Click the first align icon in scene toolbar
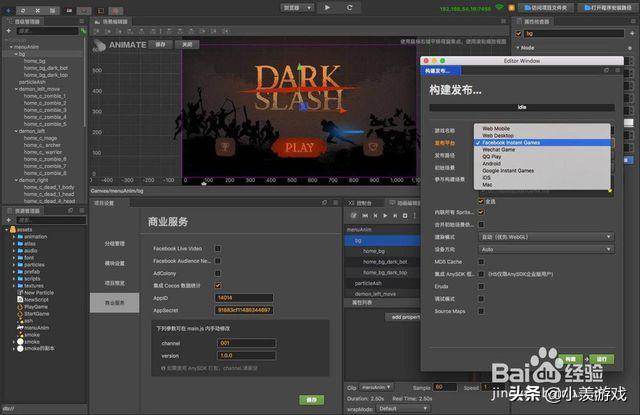640x415 pixels. (x=97, y=31)
